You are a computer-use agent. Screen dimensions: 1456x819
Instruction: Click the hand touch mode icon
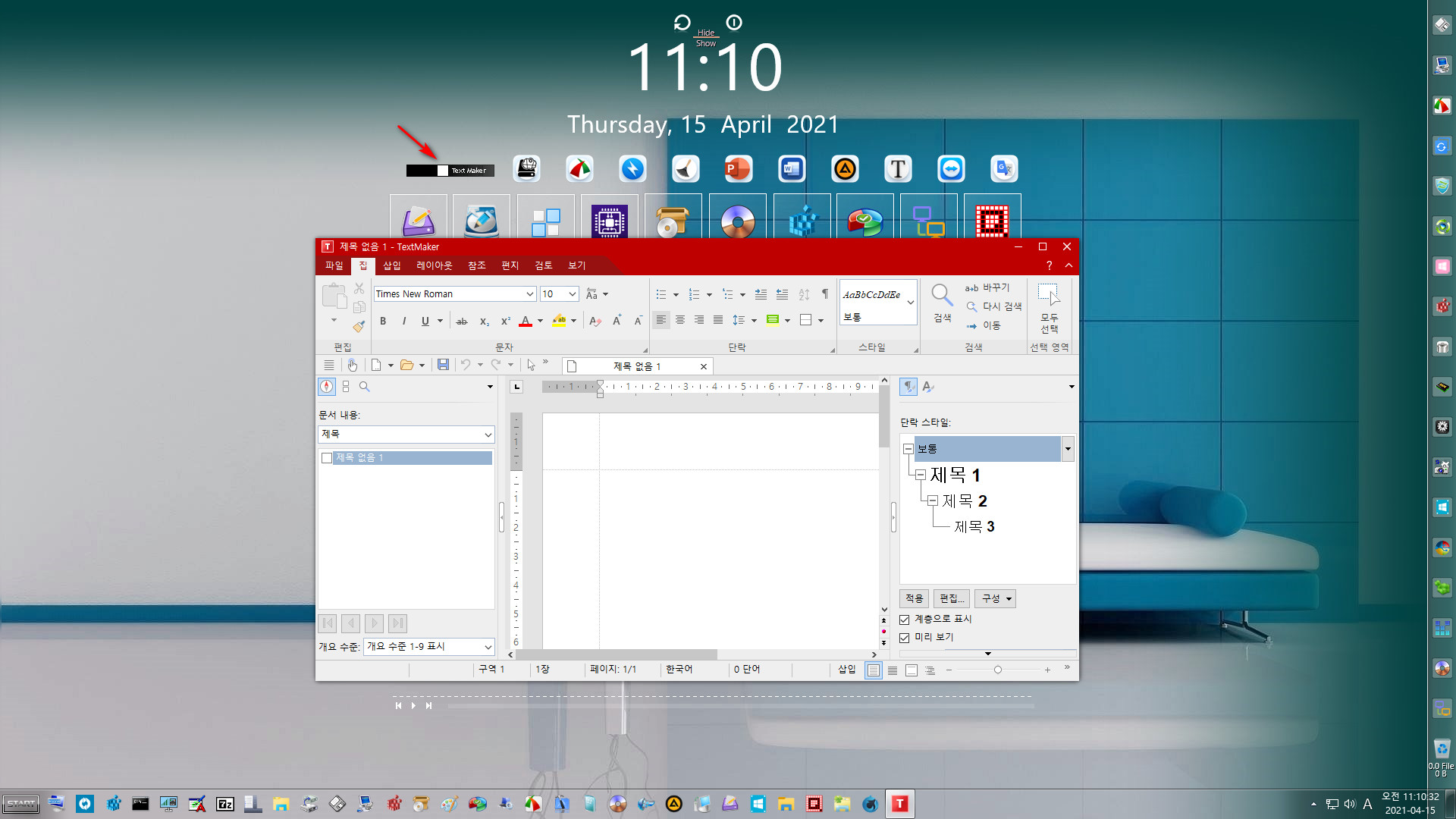pyautogui.click(x=353, y=365)
